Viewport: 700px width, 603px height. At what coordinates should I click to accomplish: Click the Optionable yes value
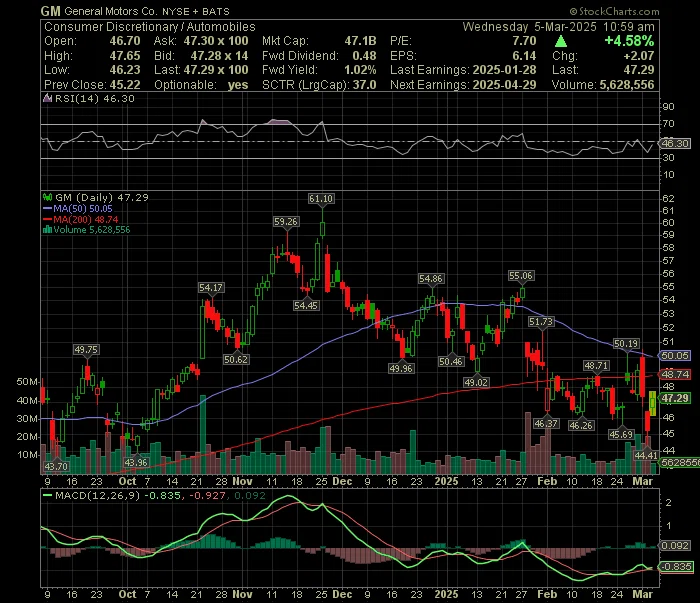(x=238, y=84)
